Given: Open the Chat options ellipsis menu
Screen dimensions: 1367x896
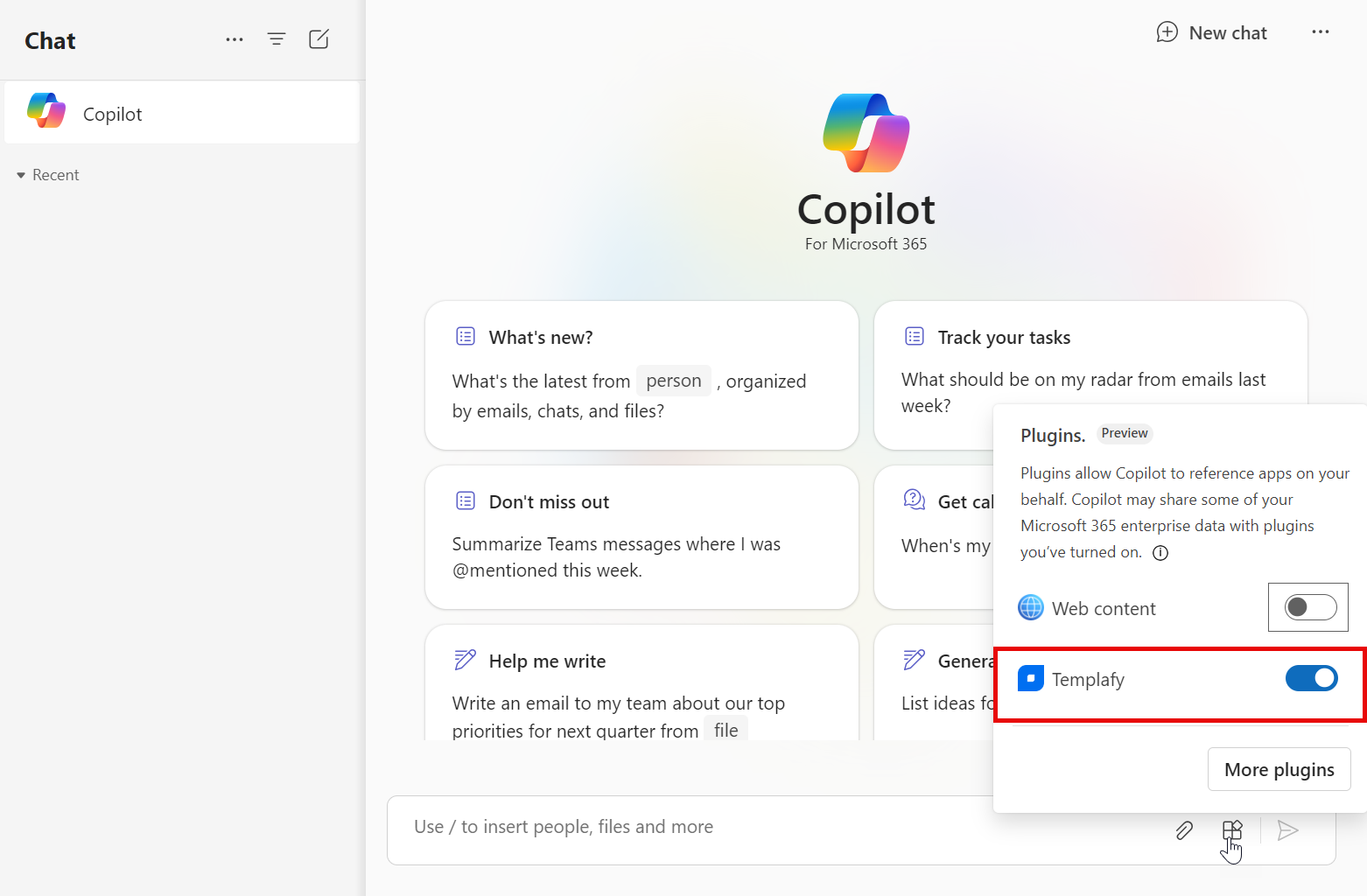Looking at the screenshot, I should click(234, 38).
